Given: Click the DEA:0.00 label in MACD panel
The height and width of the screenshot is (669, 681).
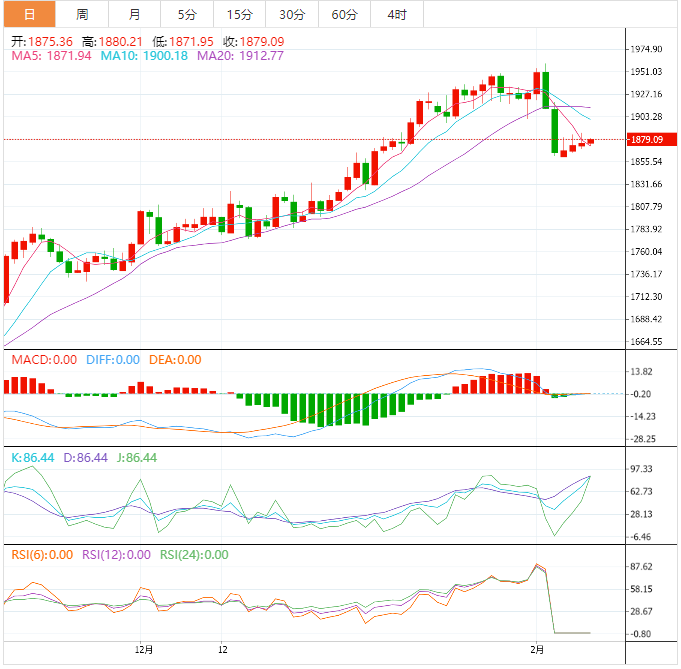Looking at the screenshot, I should click(x=175, y=360).
